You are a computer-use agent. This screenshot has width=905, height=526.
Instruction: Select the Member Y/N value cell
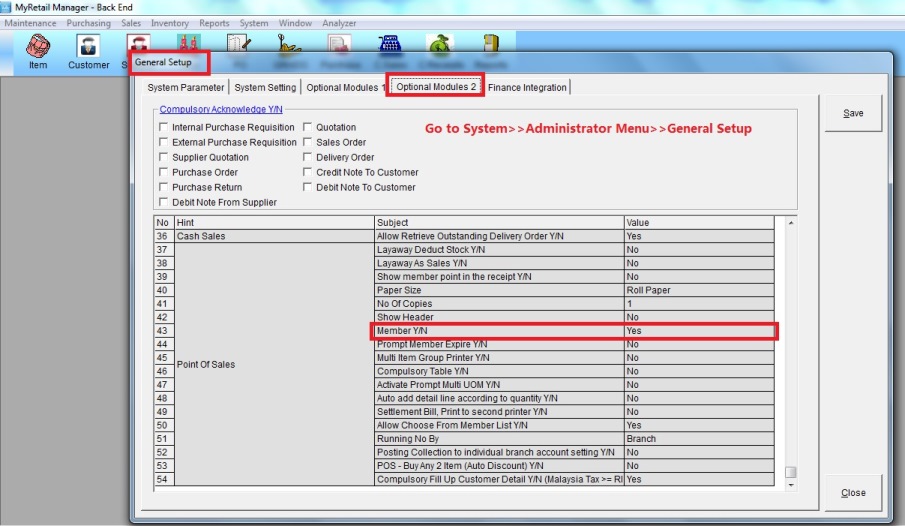[698, 331]
